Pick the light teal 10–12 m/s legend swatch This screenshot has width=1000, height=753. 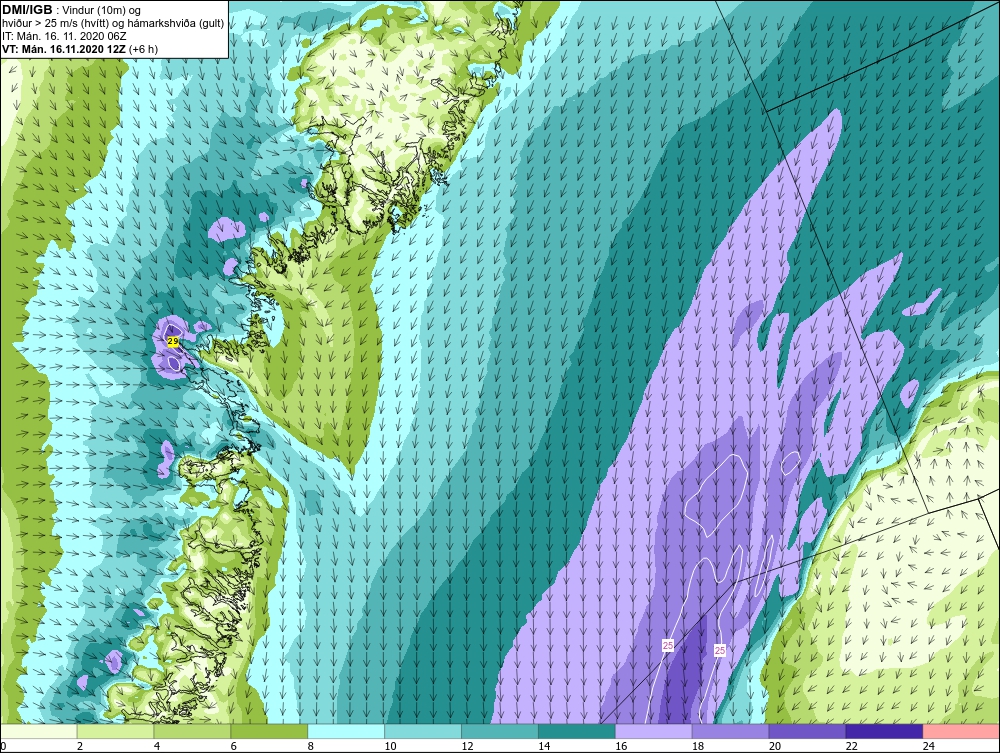tap(423, 731)
